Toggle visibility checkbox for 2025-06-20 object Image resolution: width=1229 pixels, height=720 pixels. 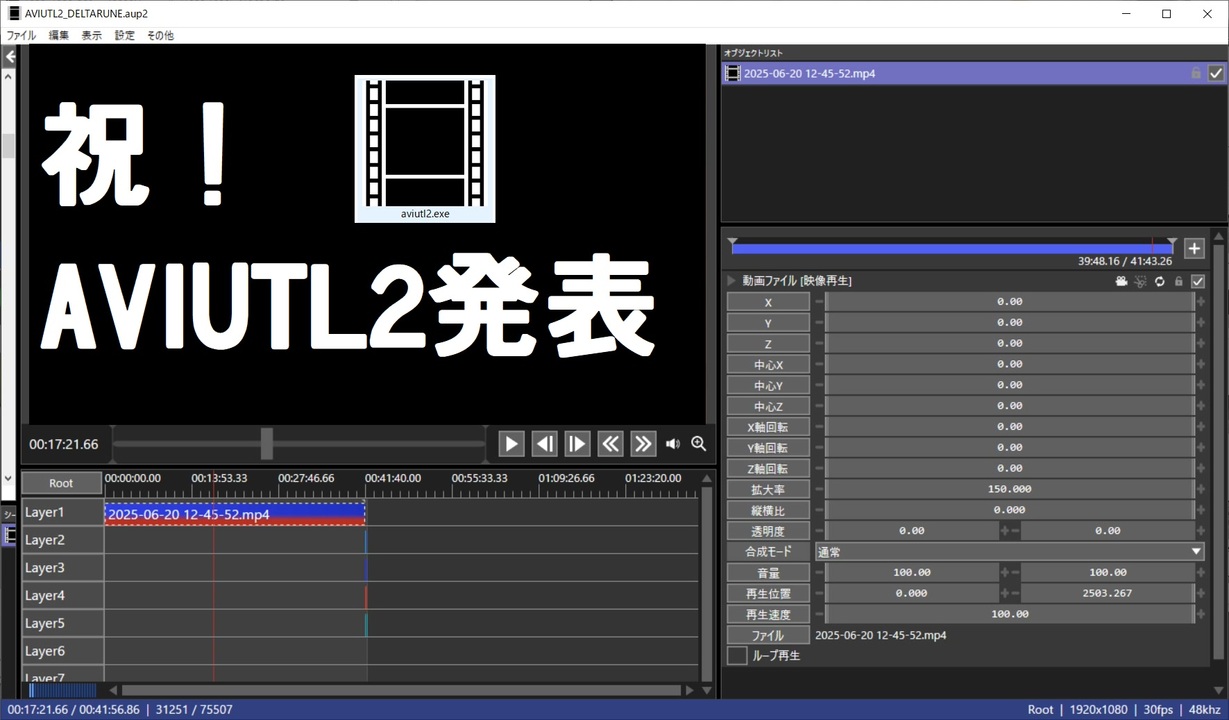click(x=1216, y=73)
